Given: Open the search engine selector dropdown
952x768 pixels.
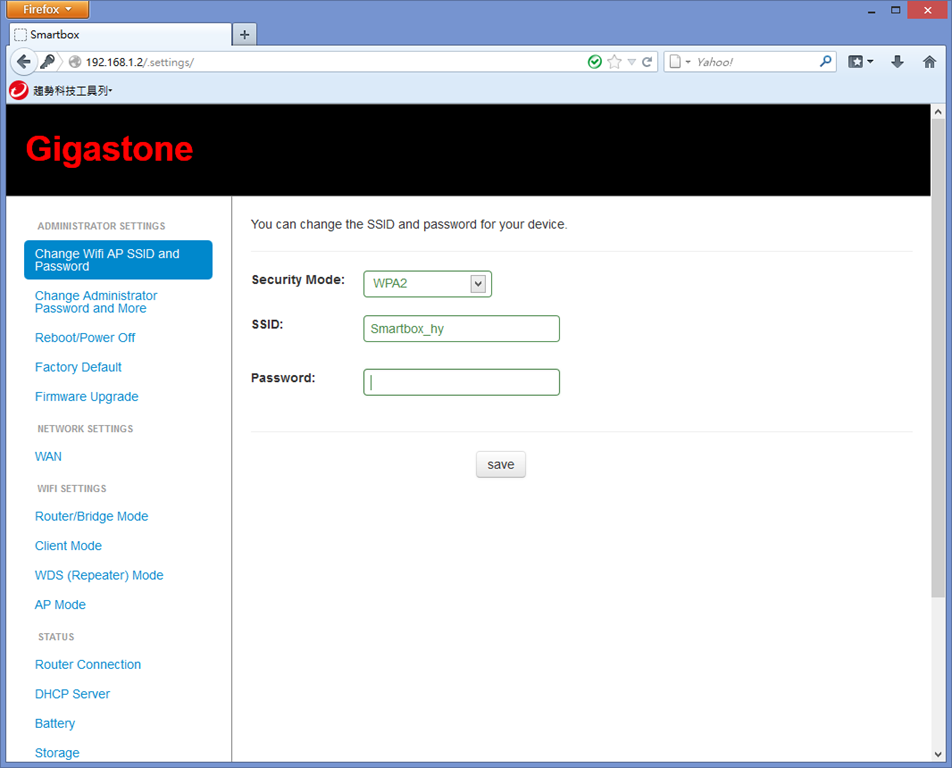Looking at the screenshot, I should [x=679, y=62].
